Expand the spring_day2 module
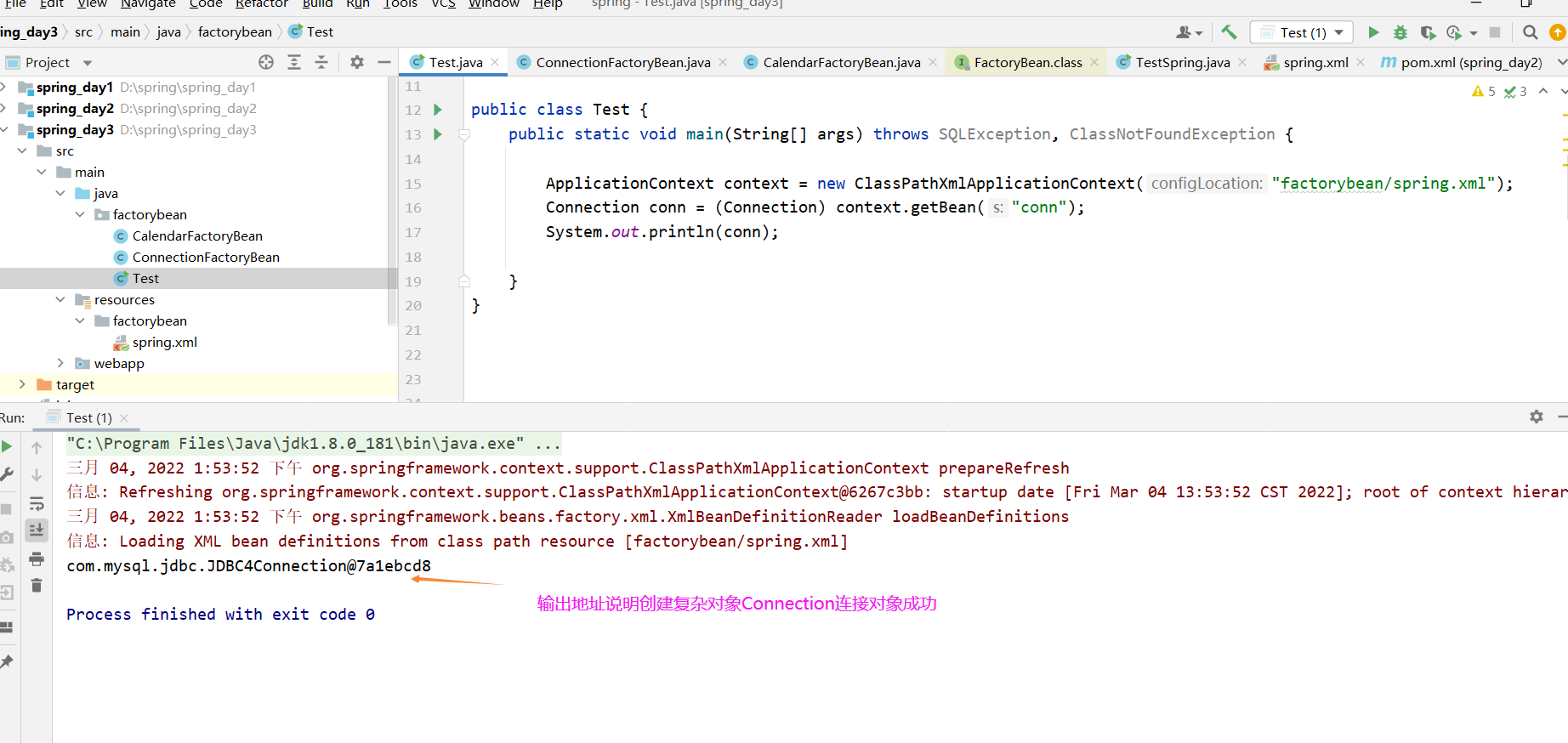1568x743 pixels. click(4, 108)
